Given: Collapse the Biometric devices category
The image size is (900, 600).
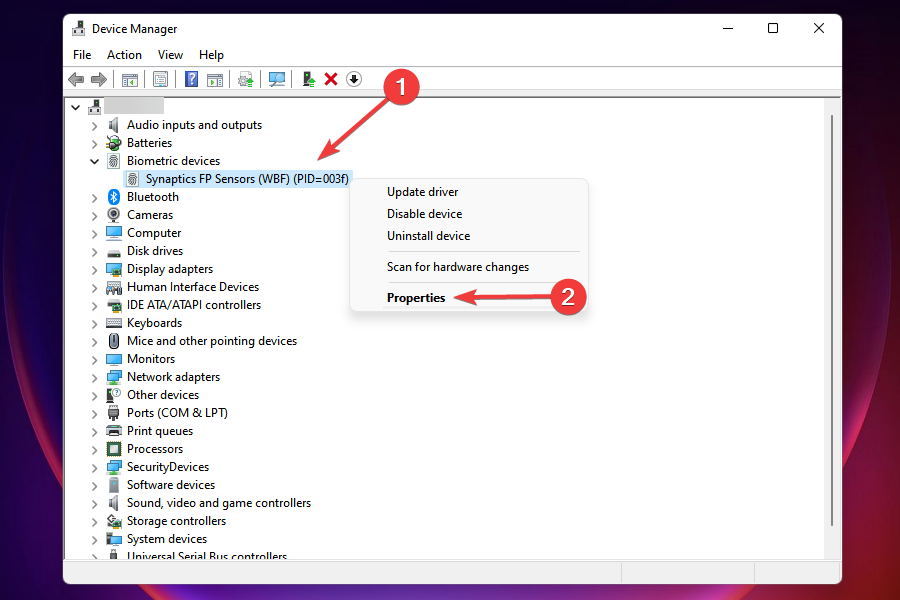Looking at the screenshot, I should click(x=95, y=161).
